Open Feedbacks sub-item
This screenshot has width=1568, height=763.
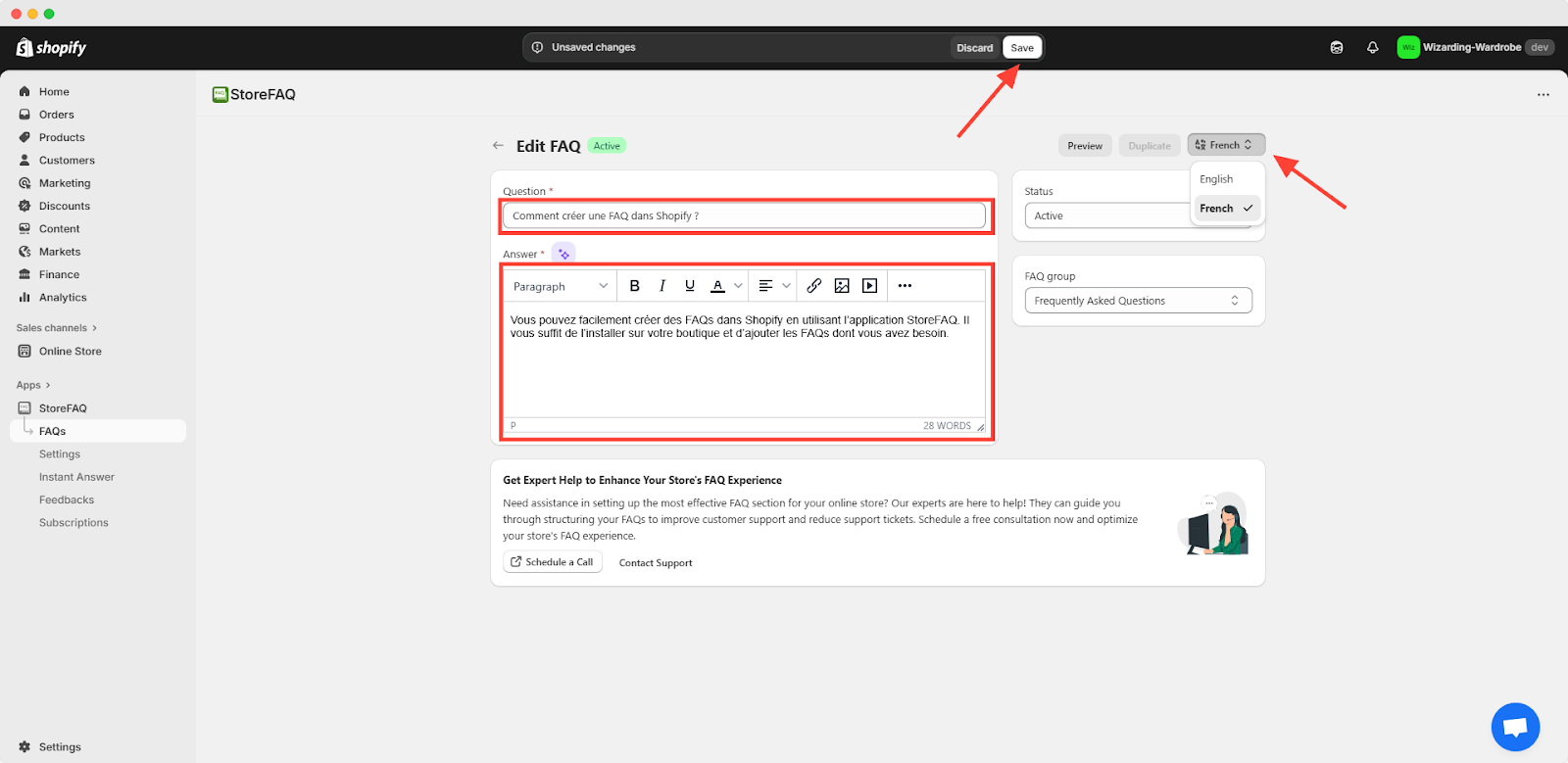coord(67,501)
